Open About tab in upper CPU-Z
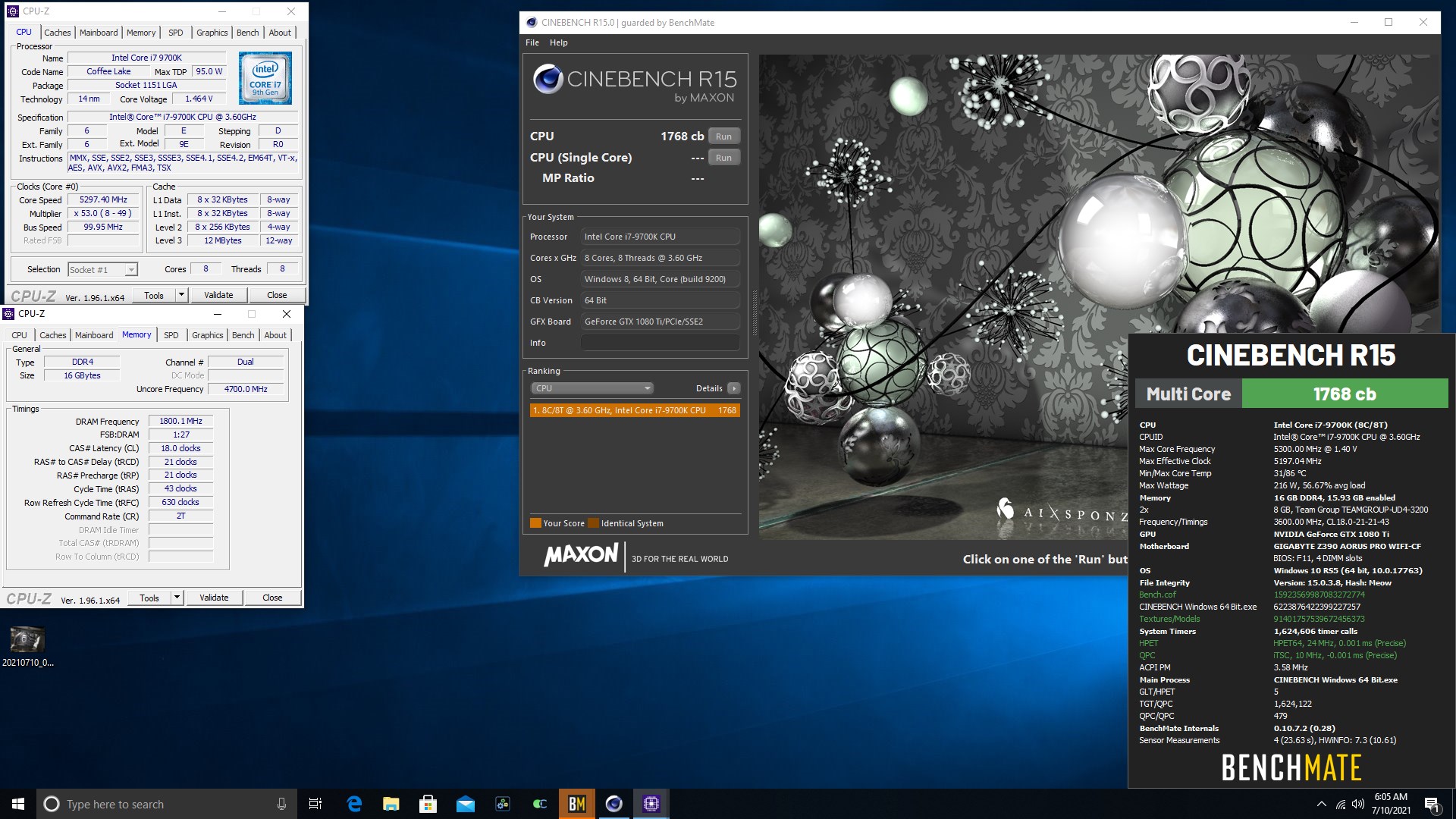This screenshot has width=1456, height=819. pos(280,33)
